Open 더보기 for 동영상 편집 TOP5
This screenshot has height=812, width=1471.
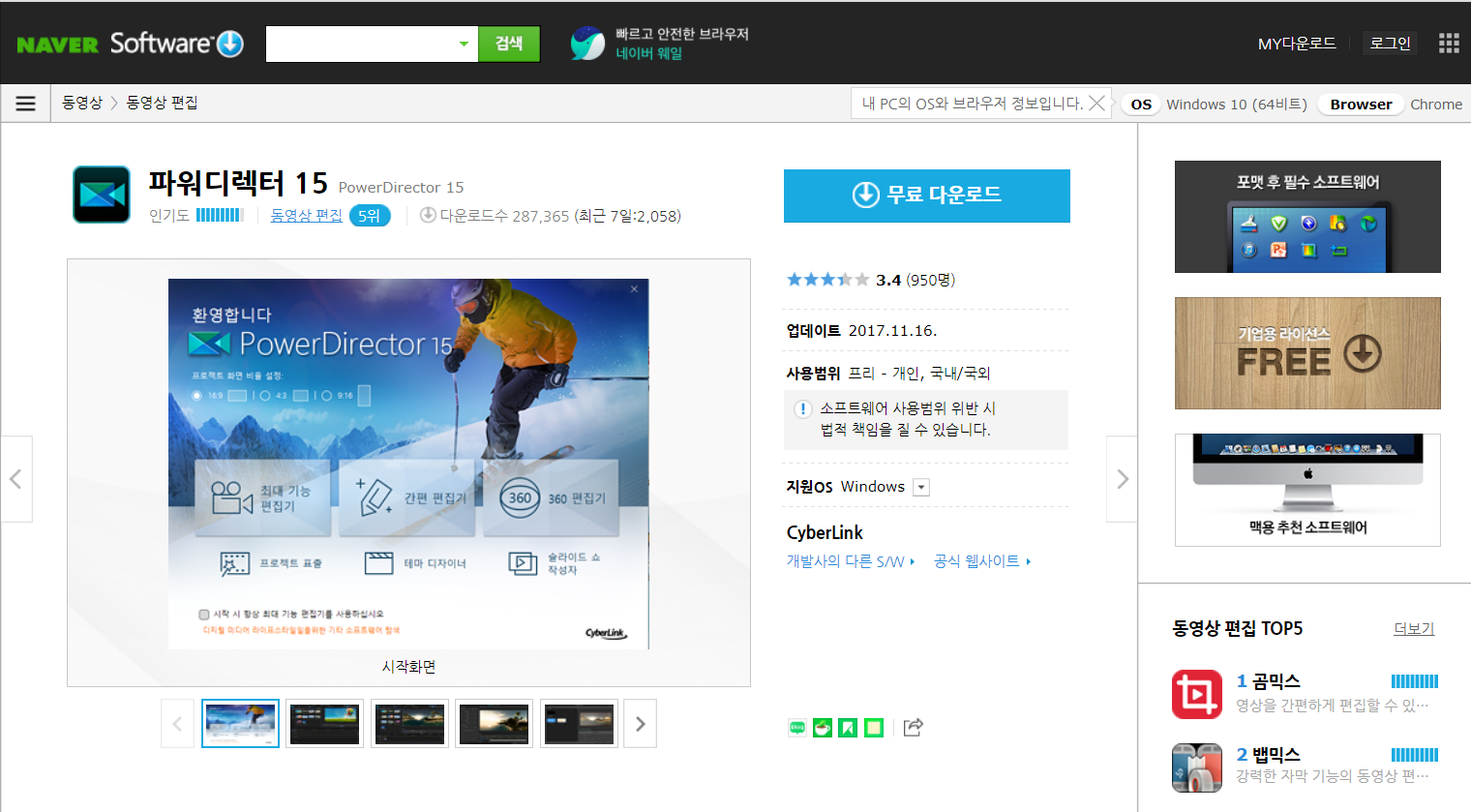click(x=1414, y=629)
